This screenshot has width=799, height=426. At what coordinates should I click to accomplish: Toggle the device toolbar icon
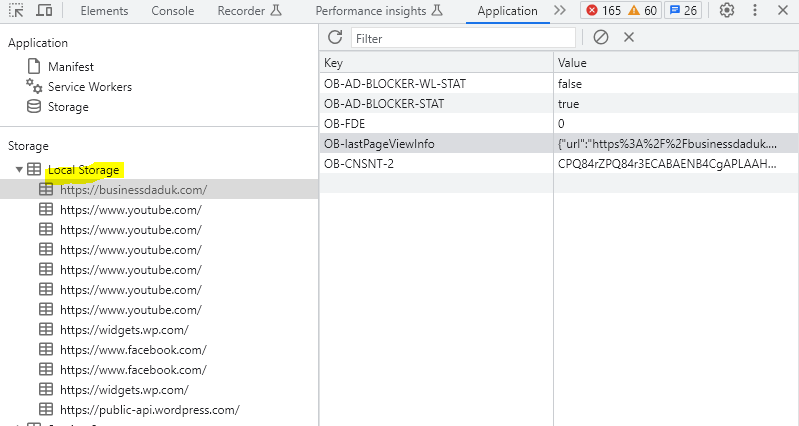pos(44,11)
